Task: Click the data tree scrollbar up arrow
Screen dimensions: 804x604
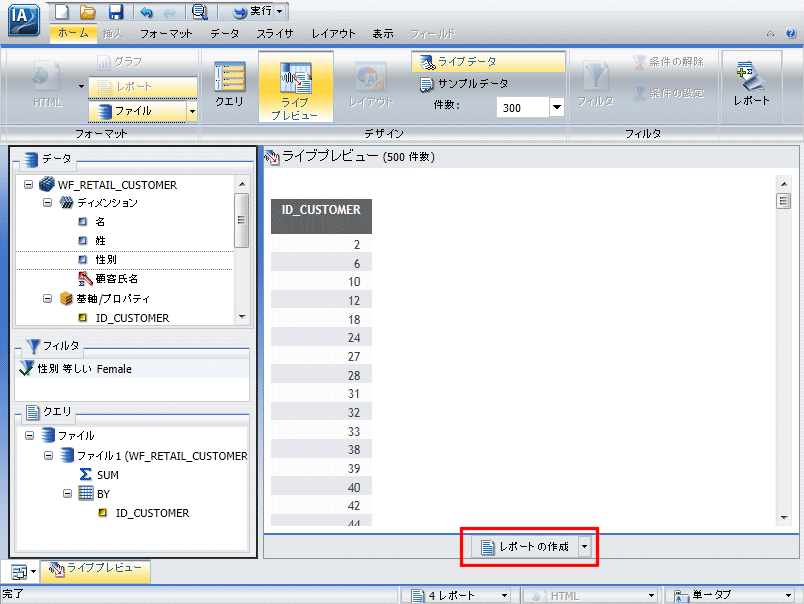Action: click(242, 184)
